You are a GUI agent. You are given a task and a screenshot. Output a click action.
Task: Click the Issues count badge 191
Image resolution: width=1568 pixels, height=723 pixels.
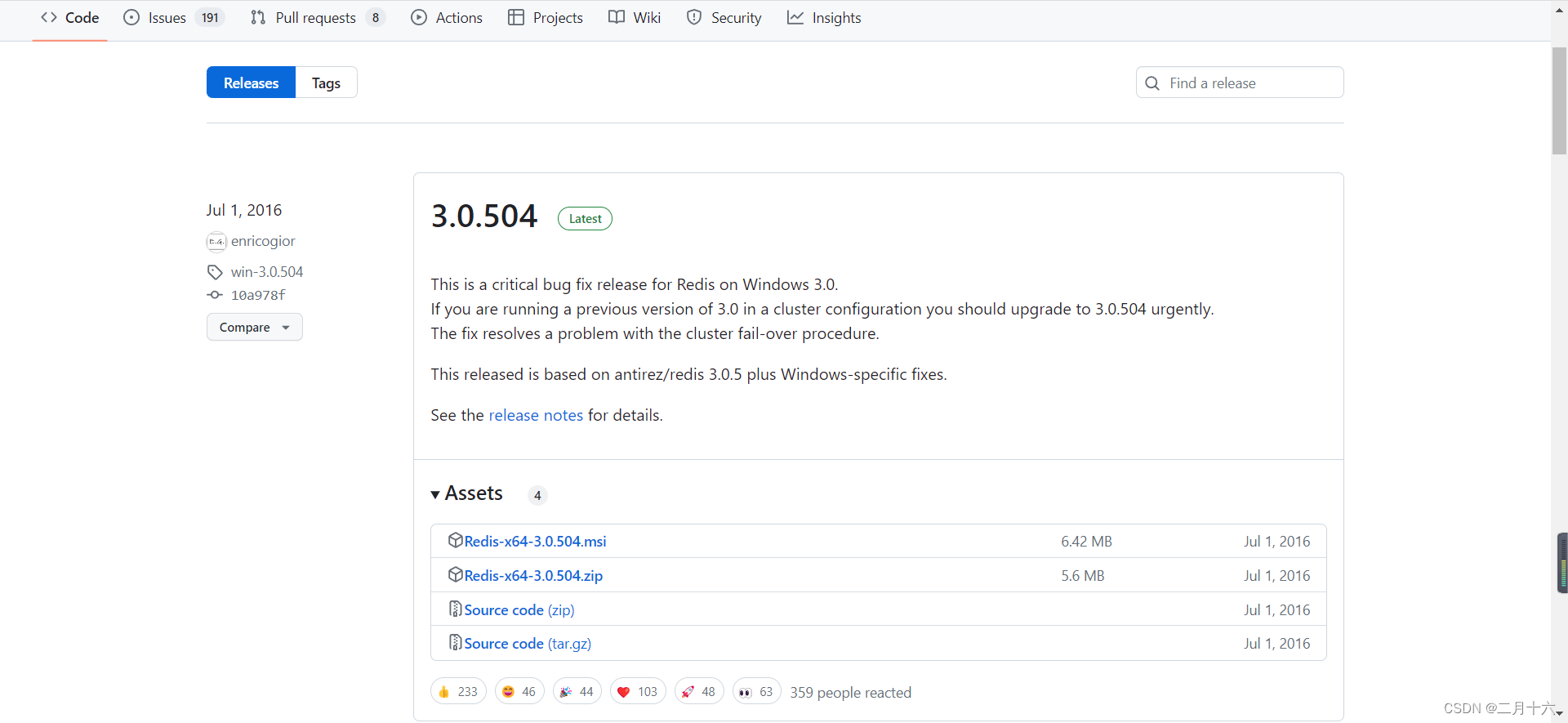(x=210, y=18)
